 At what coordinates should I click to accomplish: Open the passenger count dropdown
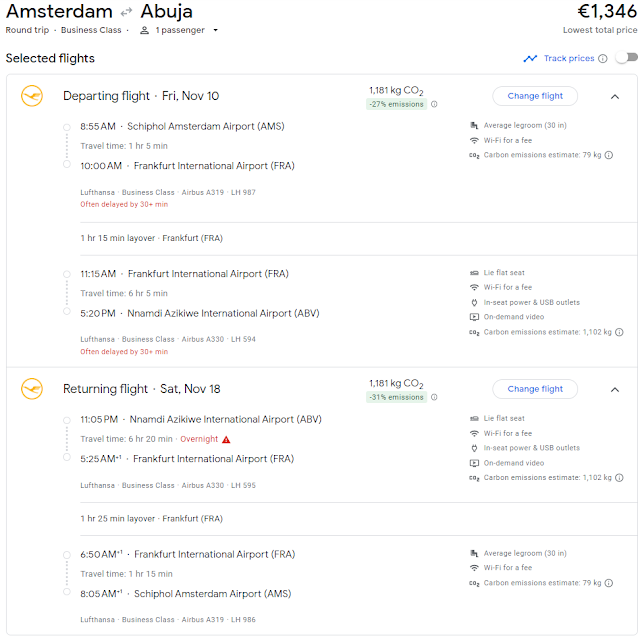click(x=180, y=30)
